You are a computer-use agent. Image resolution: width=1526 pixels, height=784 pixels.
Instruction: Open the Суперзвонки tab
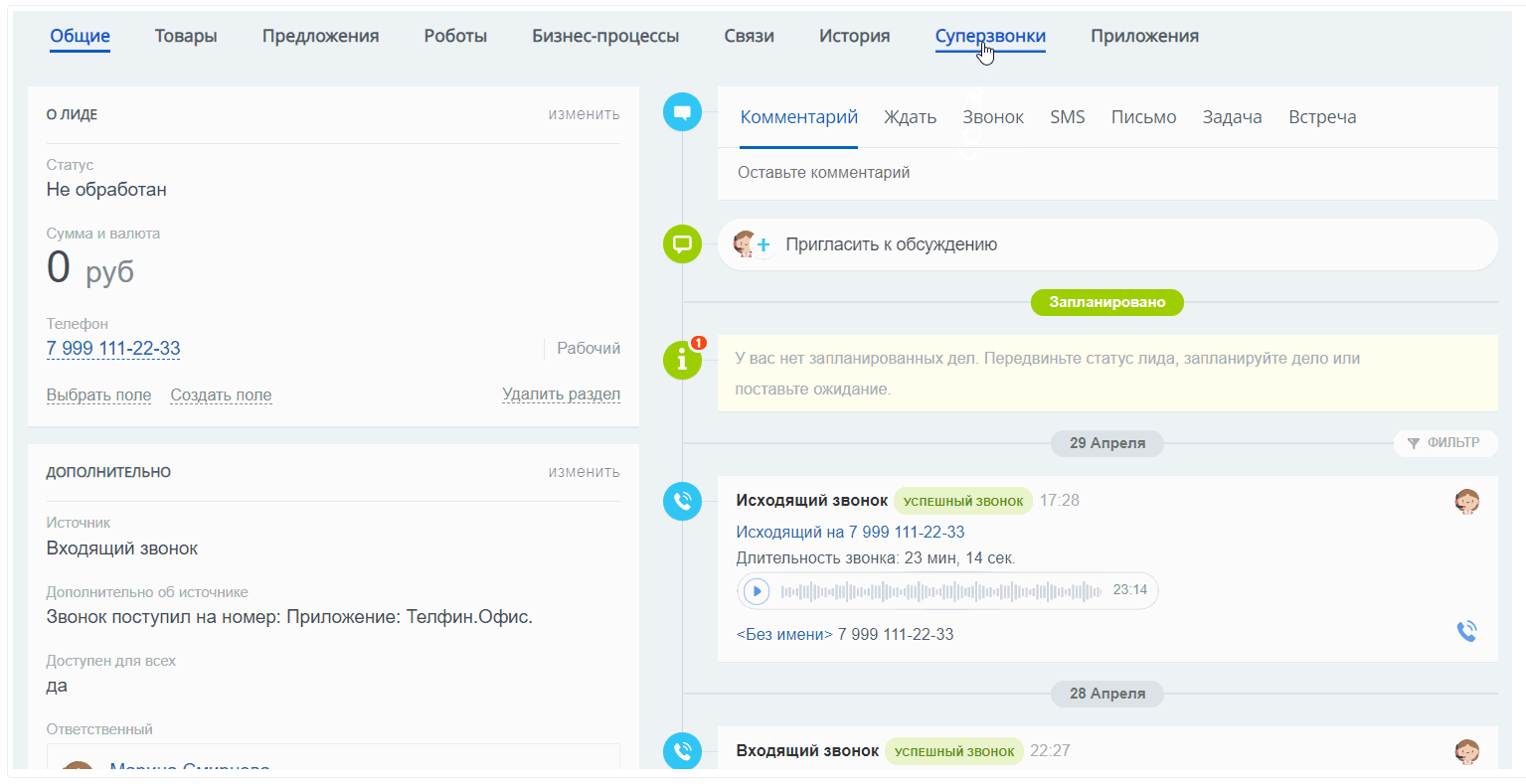tap(990, 37)
